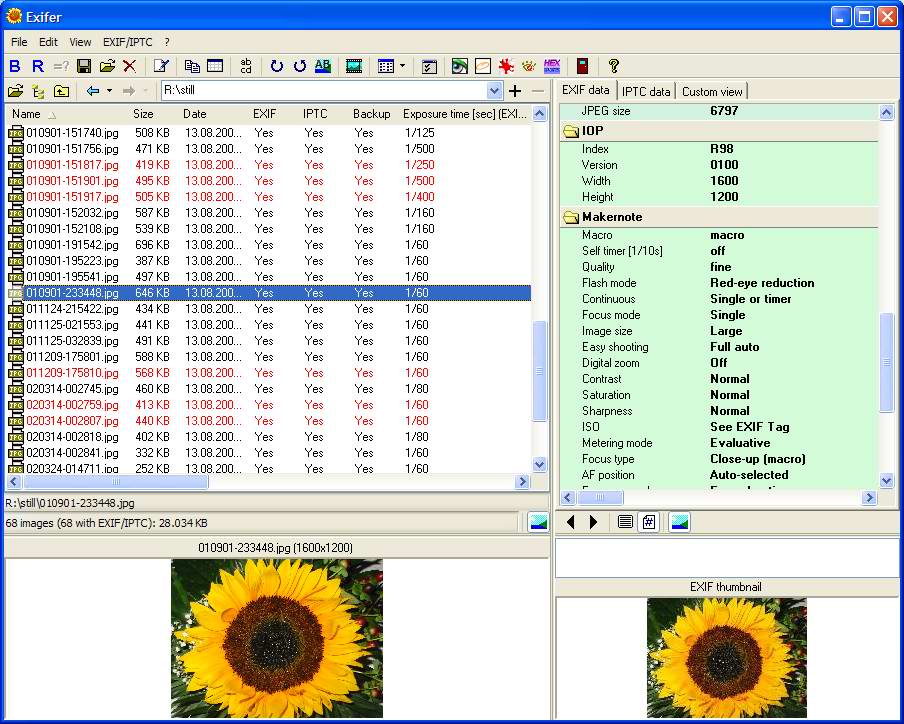Open the EXIF/IPTC menu
The height and width of the screenshot is (724, 904).
point(126,42)
